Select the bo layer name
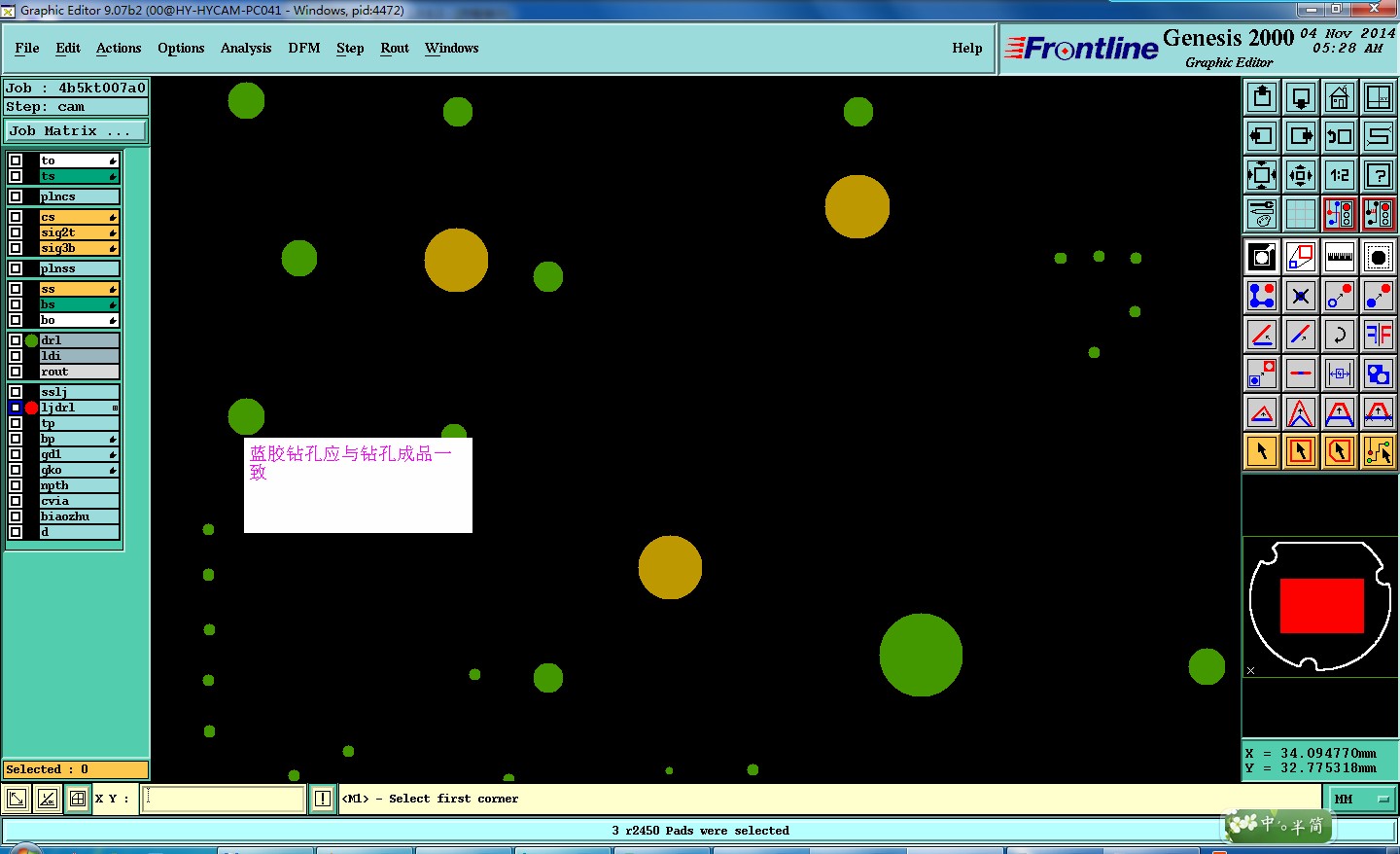 [x=79, y=320]
